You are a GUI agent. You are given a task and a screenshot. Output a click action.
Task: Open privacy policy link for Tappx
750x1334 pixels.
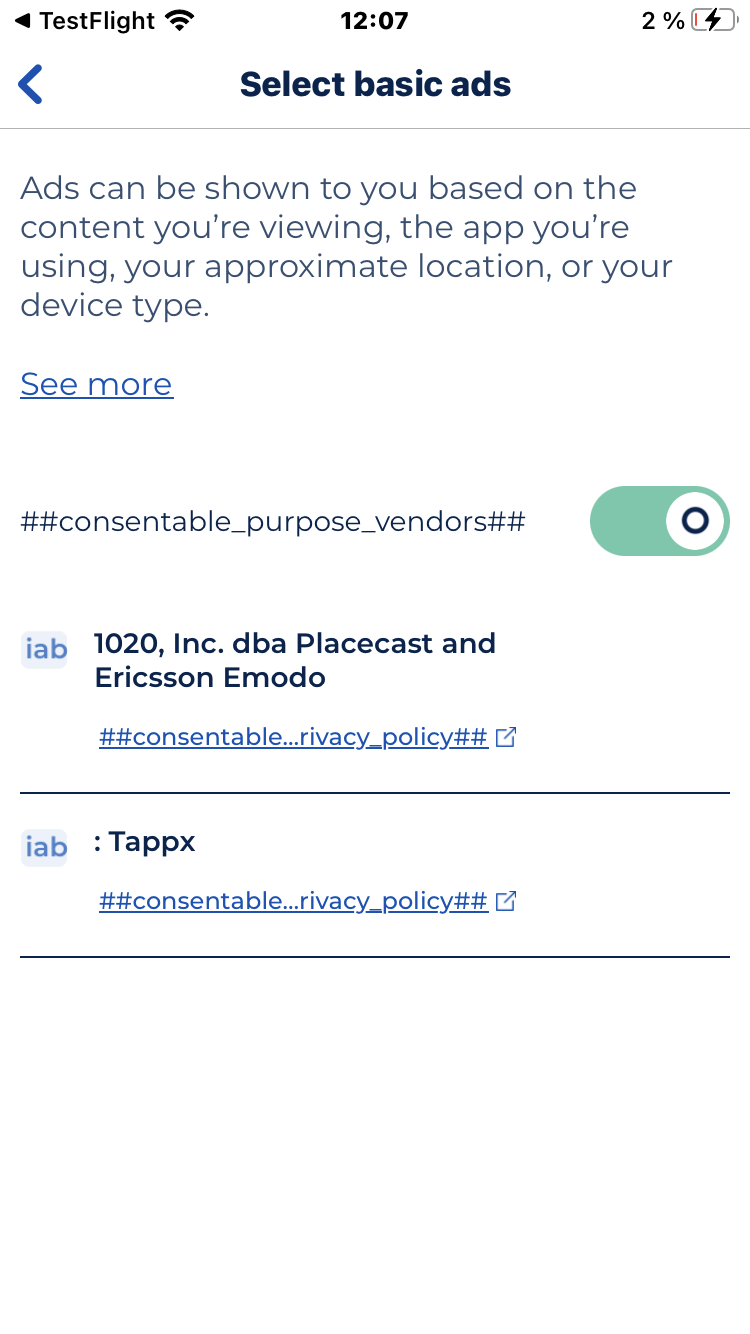point(293,901)
